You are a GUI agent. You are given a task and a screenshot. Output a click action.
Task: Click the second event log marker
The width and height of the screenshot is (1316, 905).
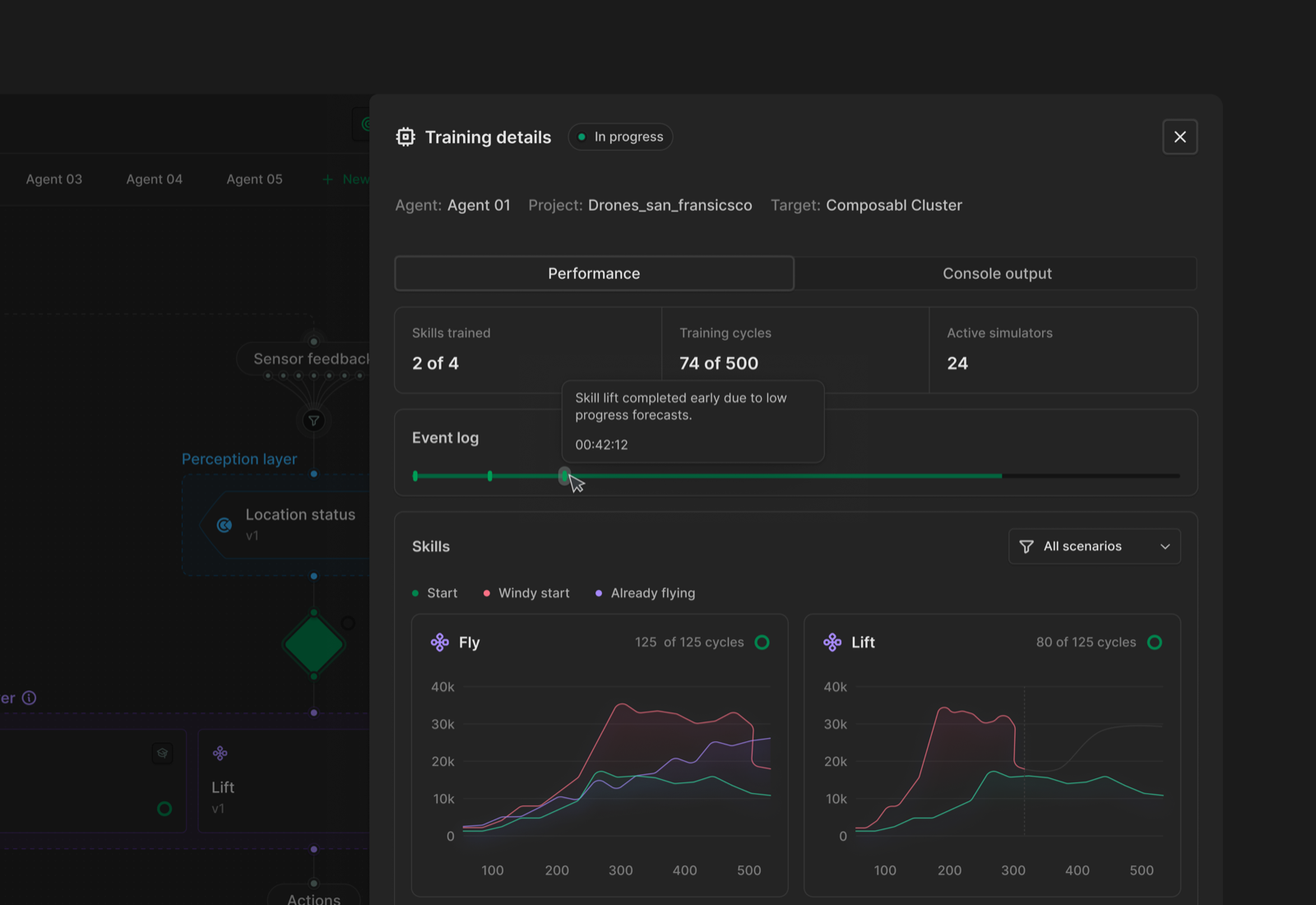(x=490, y=476)
